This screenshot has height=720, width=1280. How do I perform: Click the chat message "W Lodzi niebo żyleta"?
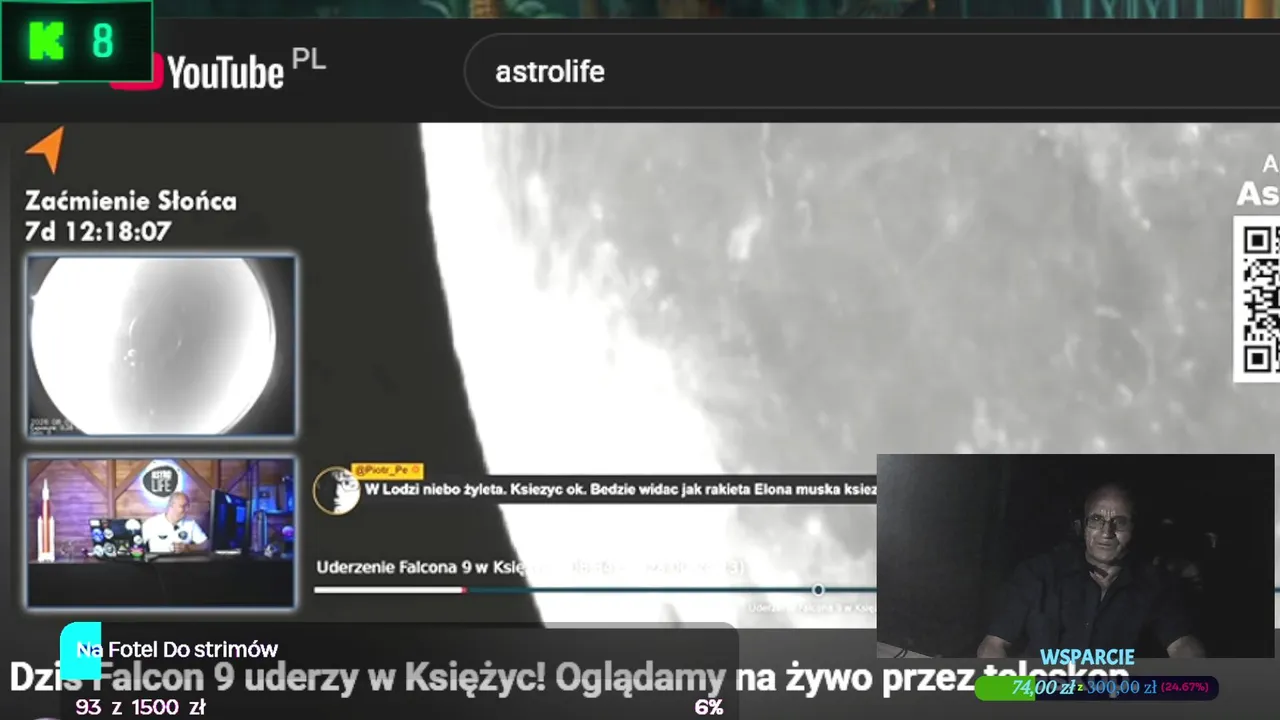(620, 489)
